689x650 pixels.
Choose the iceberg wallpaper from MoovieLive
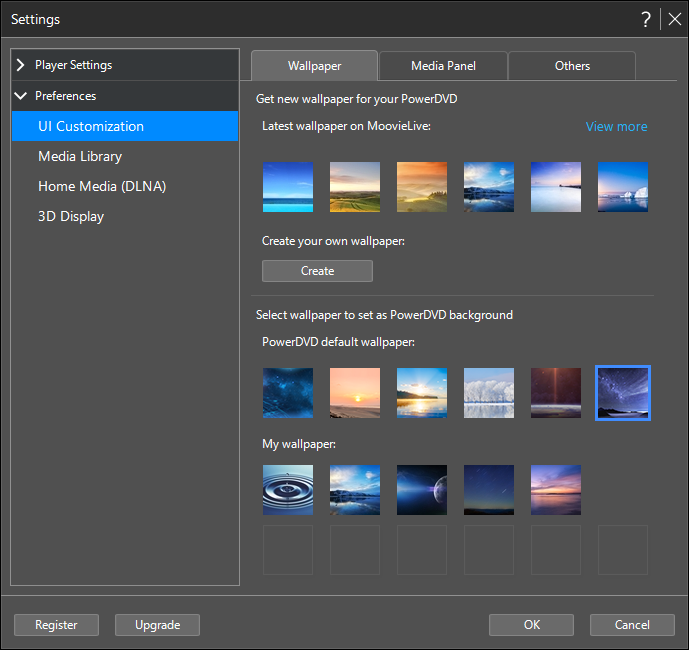pos(623,187)
